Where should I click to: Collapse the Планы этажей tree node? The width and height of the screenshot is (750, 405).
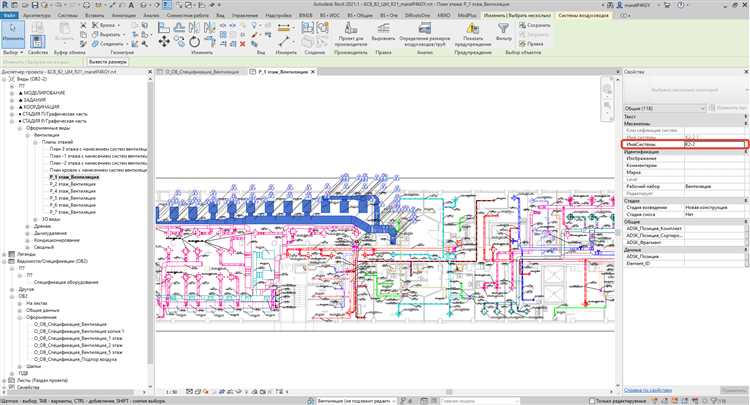35,142
